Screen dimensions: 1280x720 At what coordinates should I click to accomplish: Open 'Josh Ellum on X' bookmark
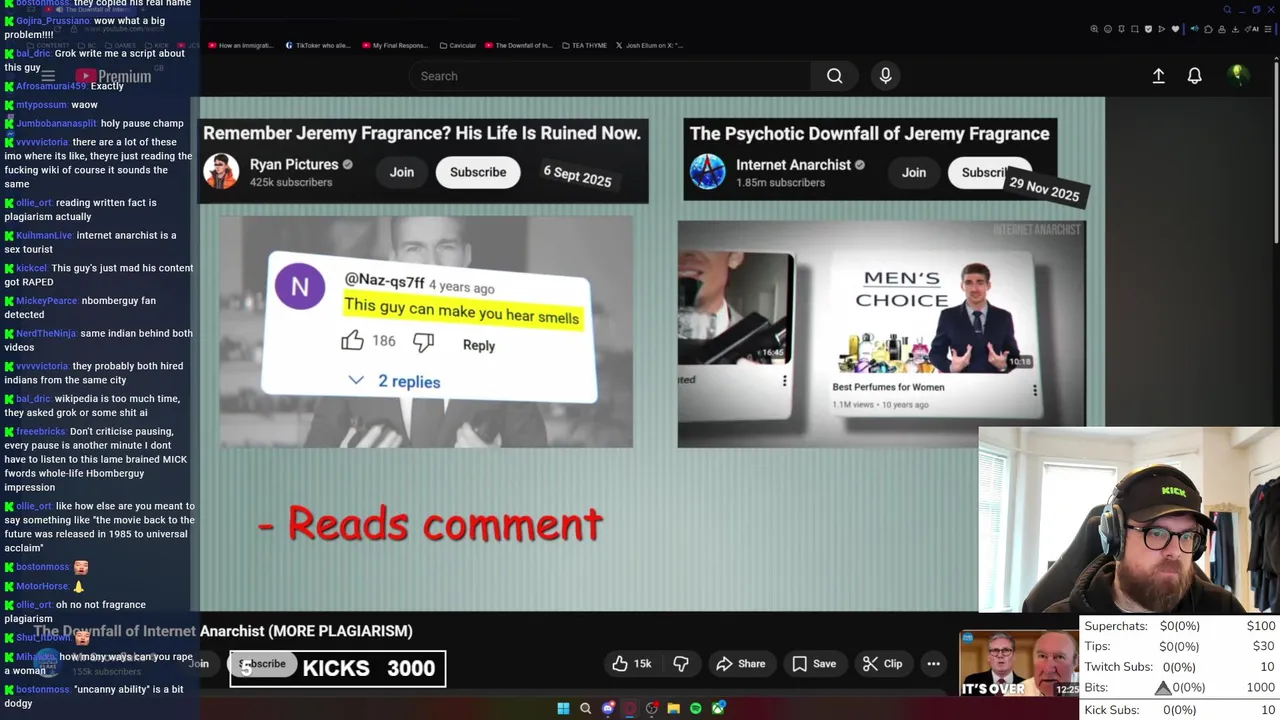[649, 45]
